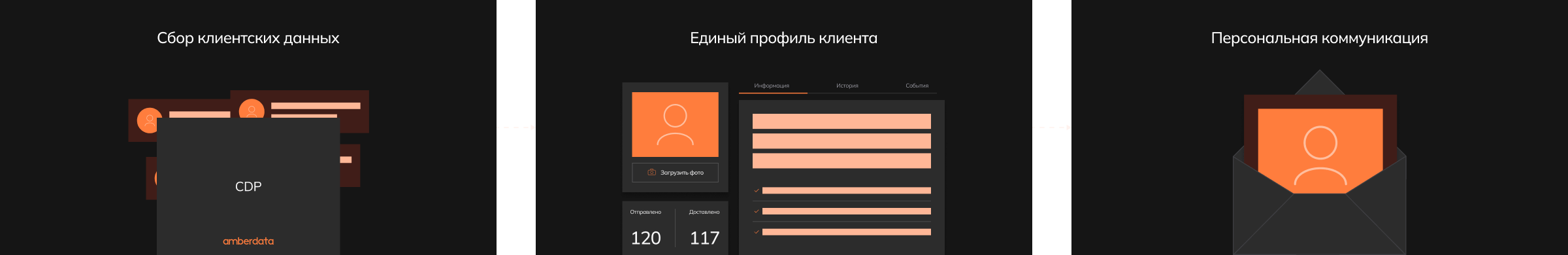Image resolution: width=1568 pixels, height=255 pixels.
Task: Click the first wide profile field bar
Action: click(x=841, y=121)
